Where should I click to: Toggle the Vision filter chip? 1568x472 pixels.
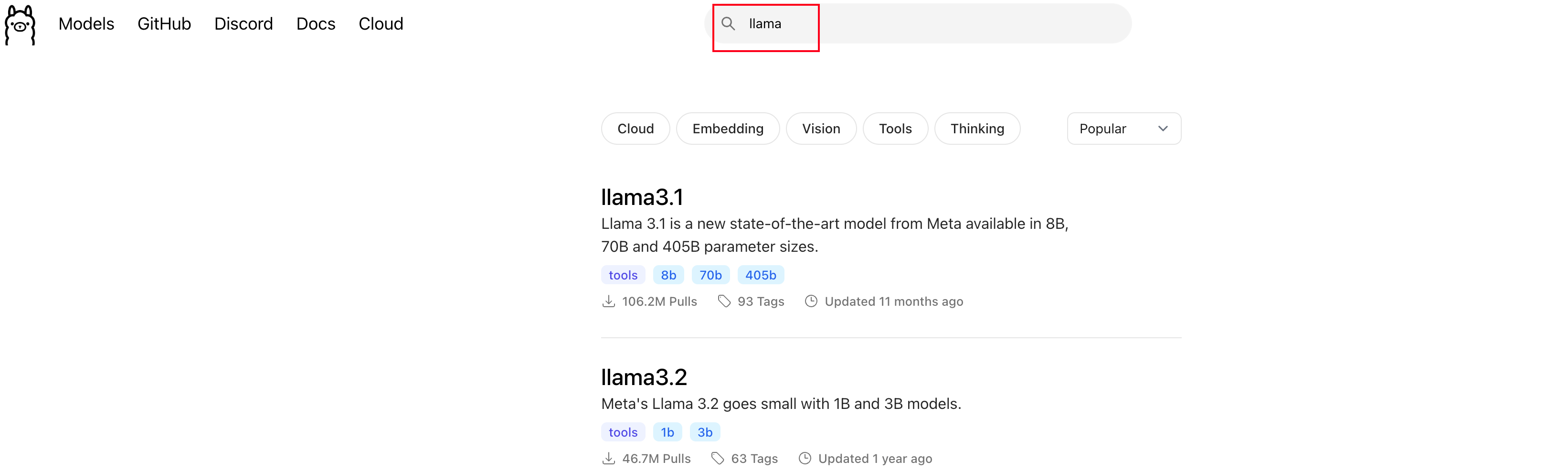[x=821, y=129]
